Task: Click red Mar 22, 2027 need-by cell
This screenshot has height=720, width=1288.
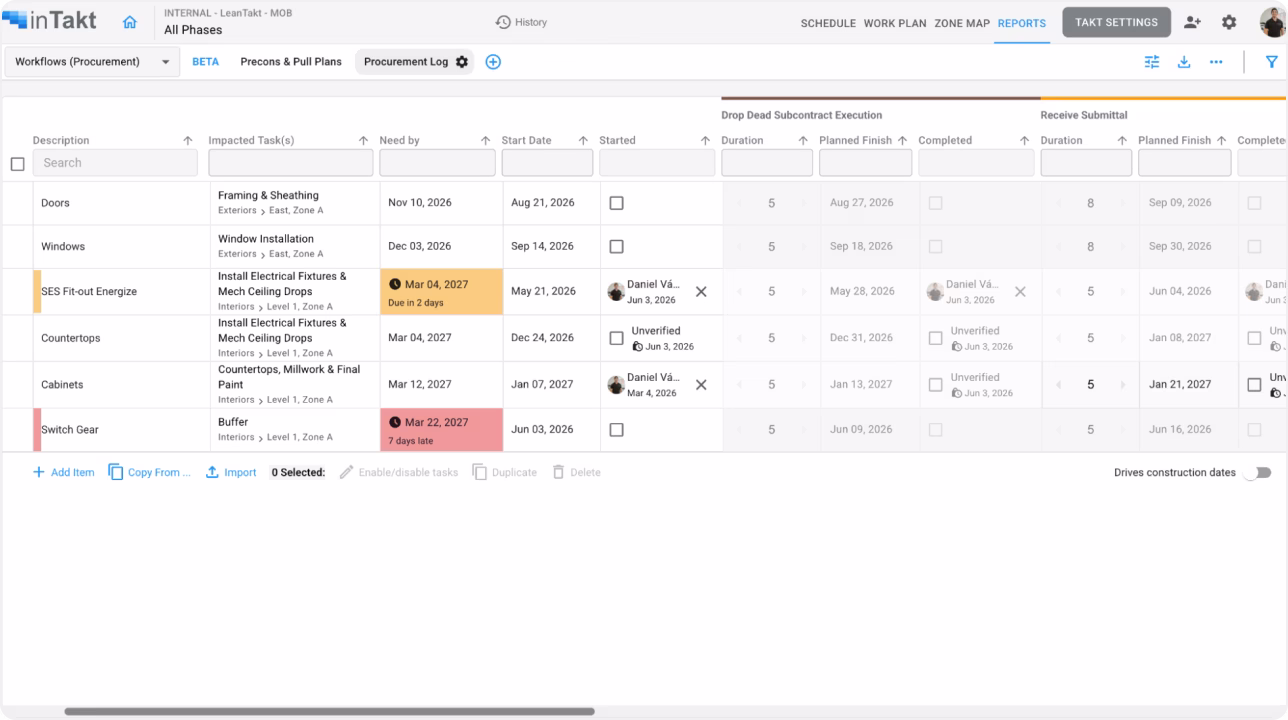Action: coord(441,430)
